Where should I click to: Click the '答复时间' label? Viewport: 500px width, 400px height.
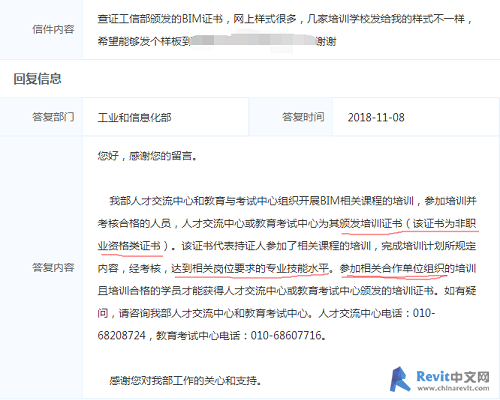[x=303, y=117]
